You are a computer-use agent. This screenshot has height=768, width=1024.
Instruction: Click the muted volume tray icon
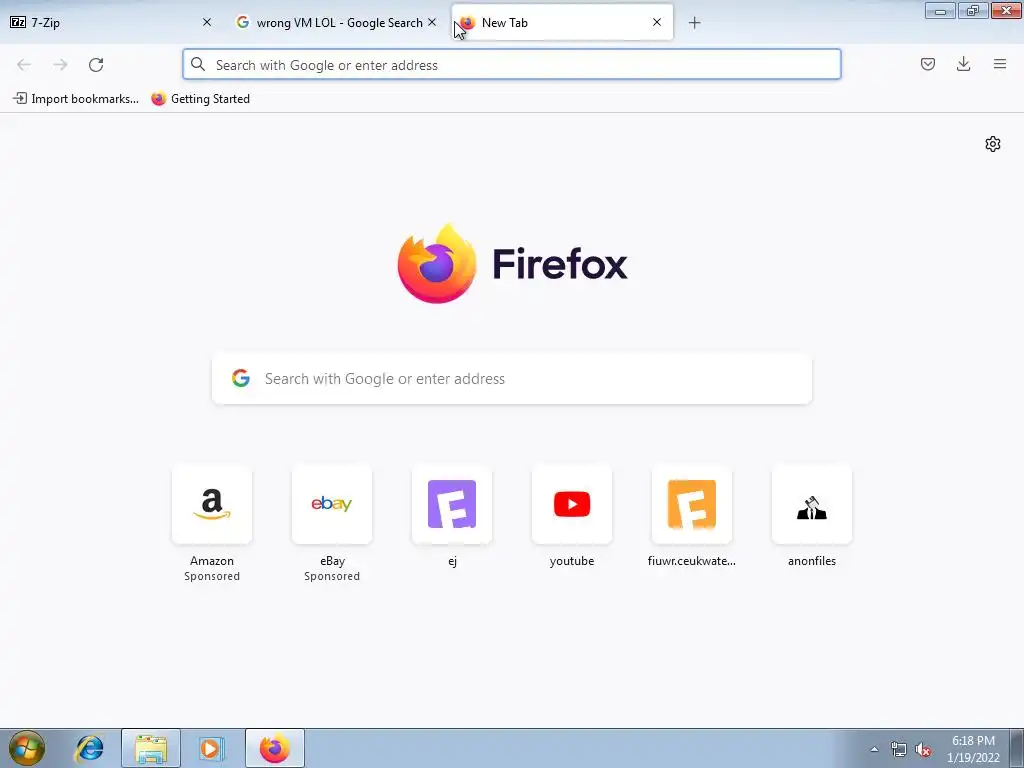pos(923,749)
